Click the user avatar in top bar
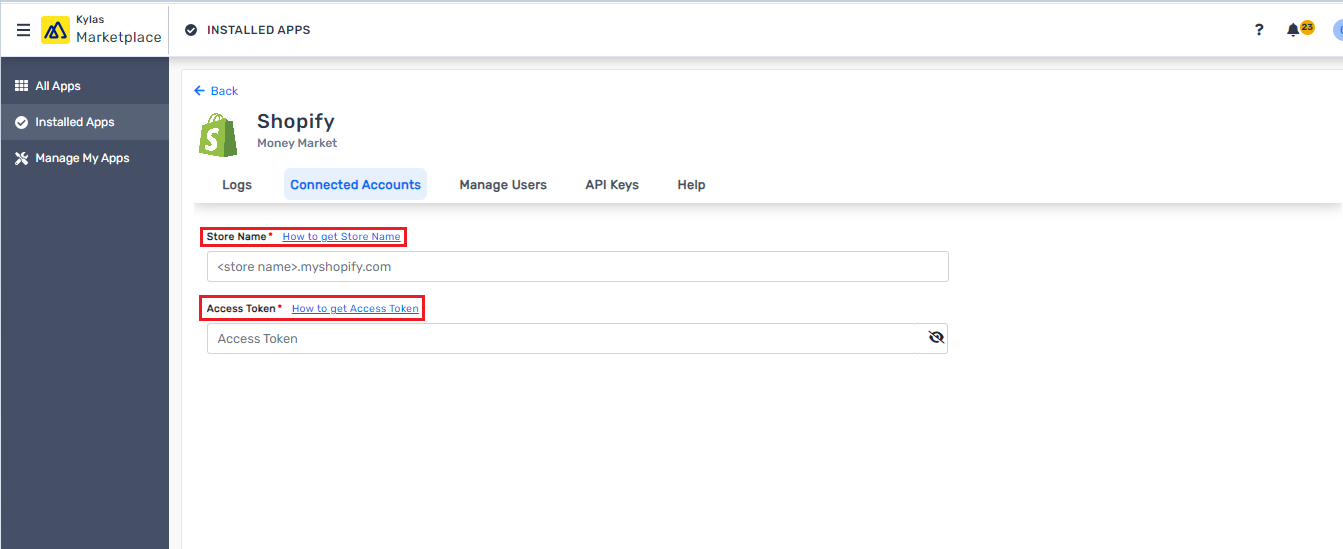The width and height of the screenshot is (1343, 549). 1337,30
